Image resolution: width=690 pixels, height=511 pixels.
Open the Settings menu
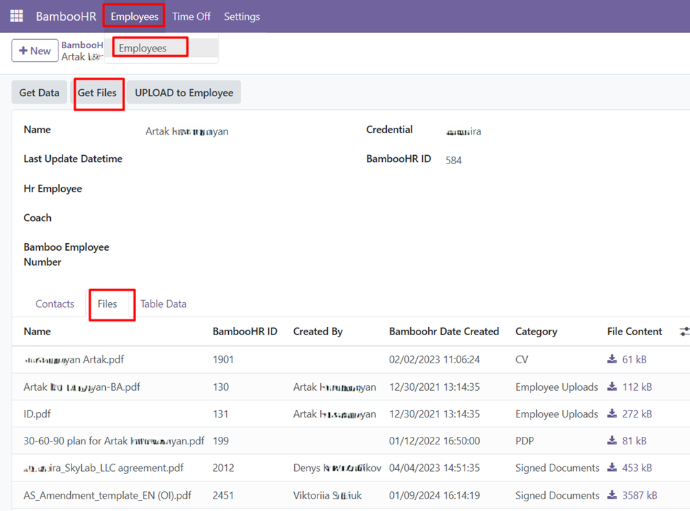242,17
